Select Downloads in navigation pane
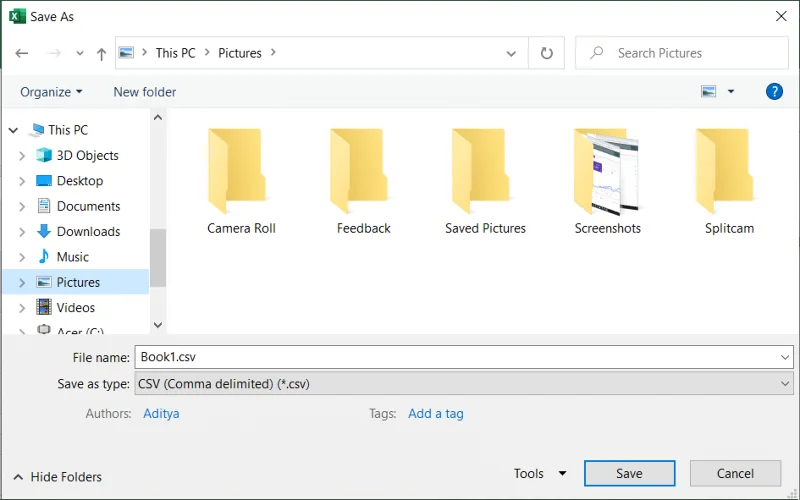The image size is (800, 500). point(88,231)
